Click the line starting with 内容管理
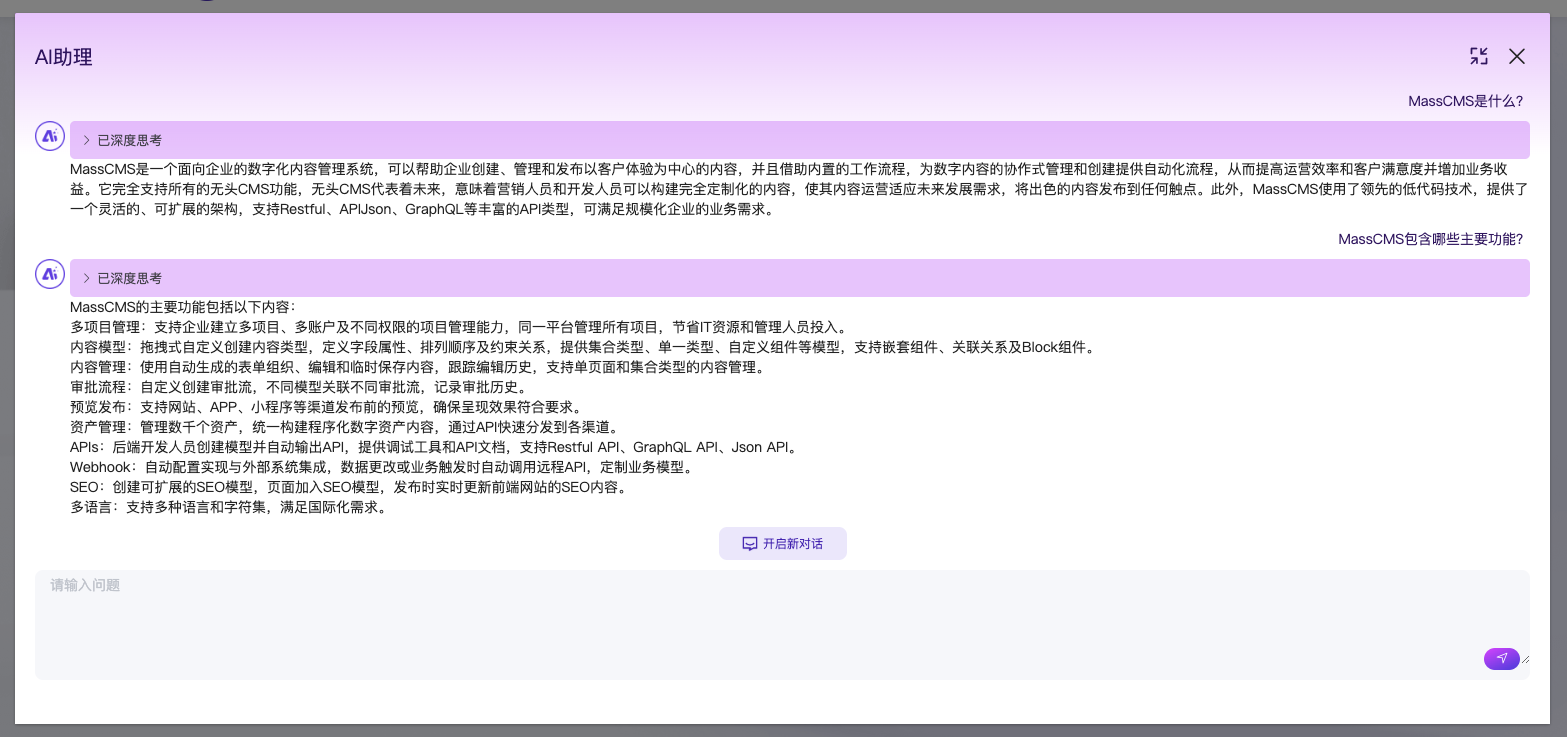Viewport: 1567px width, 737px height. tap(419, 367)
